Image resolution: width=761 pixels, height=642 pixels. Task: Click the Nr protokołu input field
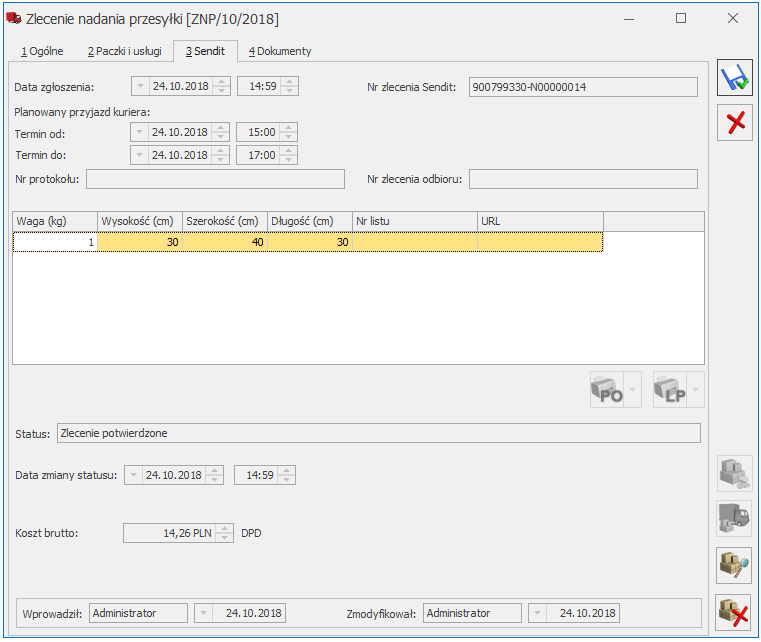pyautogui.click(x=215, y=179)
